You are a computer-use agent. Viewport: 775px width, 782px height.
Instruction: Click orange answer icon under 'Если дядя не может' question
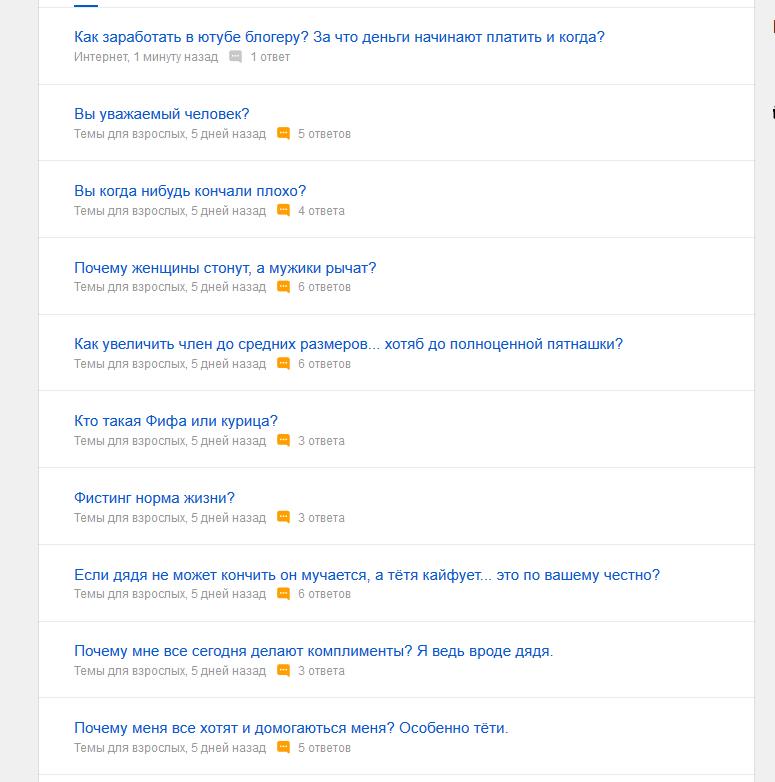click(x=283, y=594)
